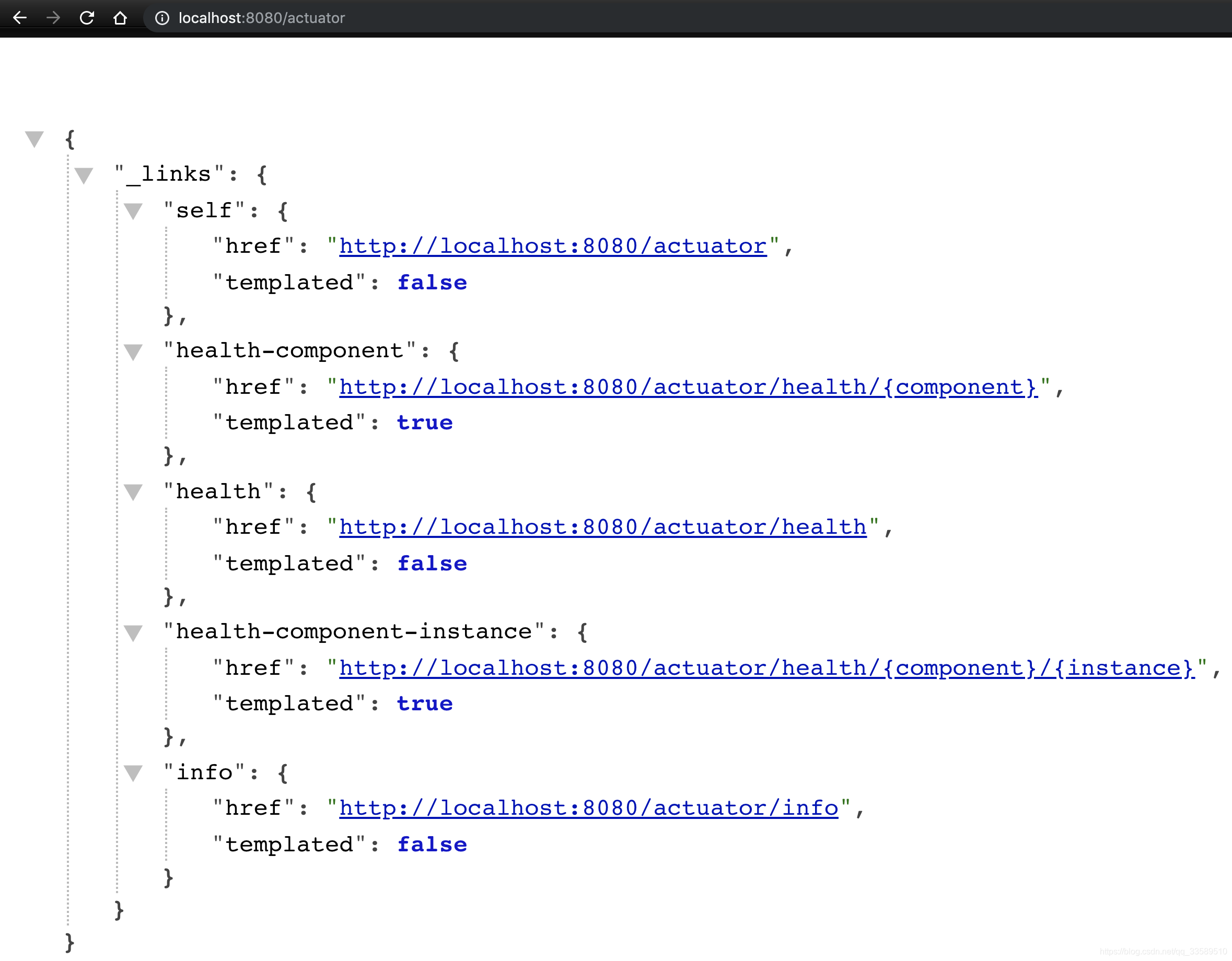1232x961 pixels.
Task: Collapse the "_links" node
Action: (x=84, y=175)
